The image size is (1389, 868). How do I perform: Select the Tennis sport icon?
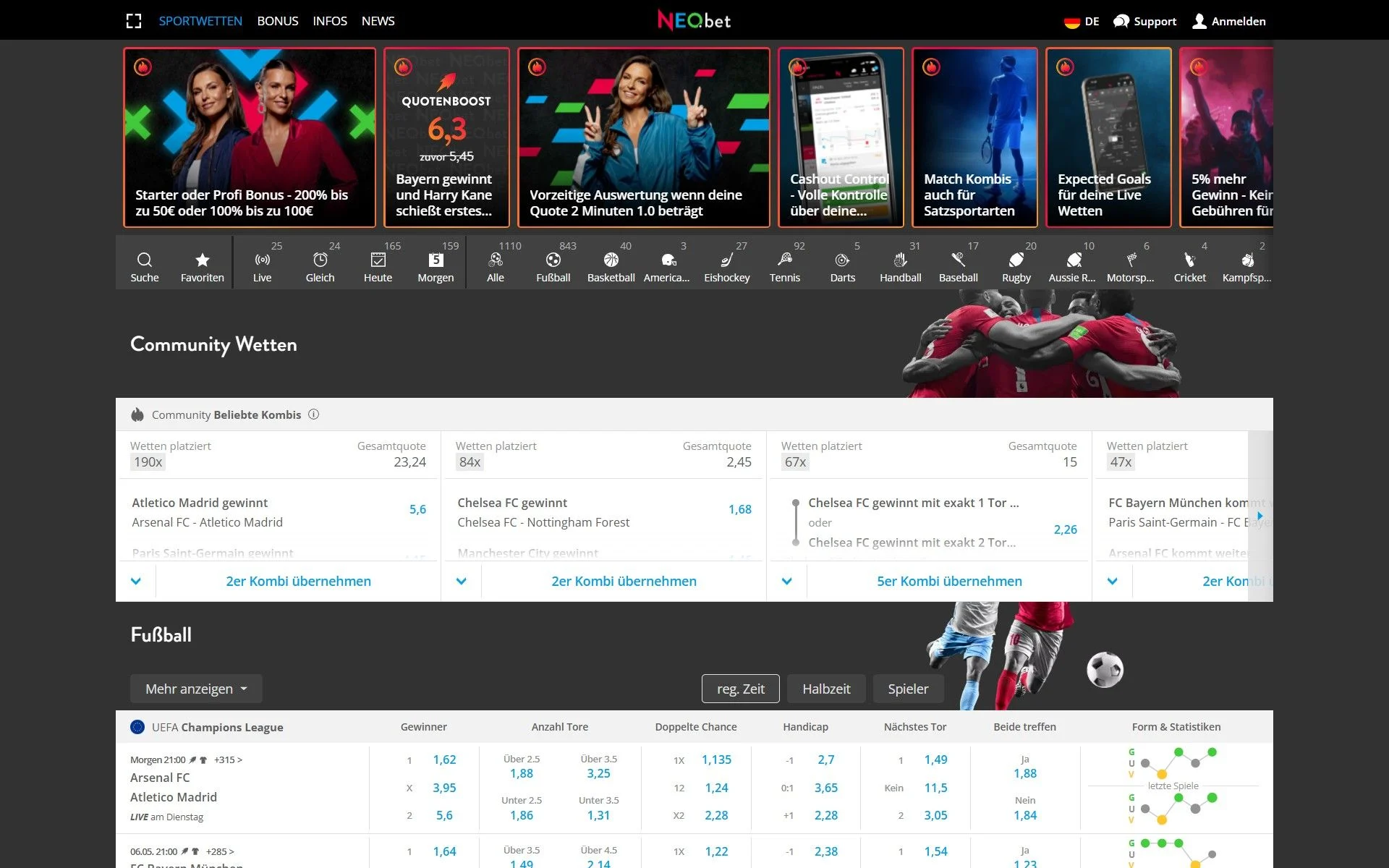(785, 260)
